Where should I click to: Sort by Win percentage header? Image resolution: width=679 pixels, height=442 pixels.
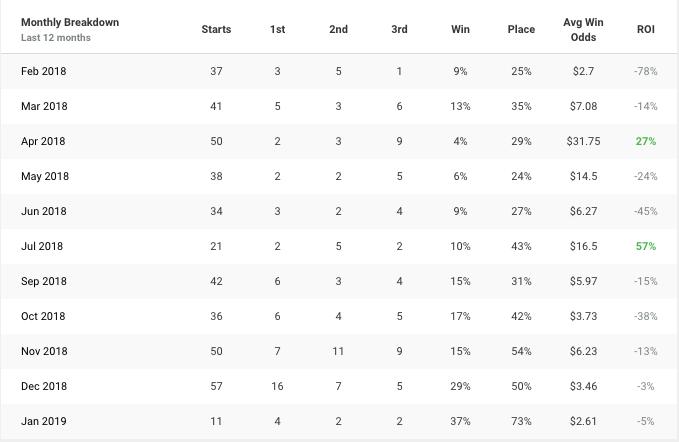coord(460,29)
